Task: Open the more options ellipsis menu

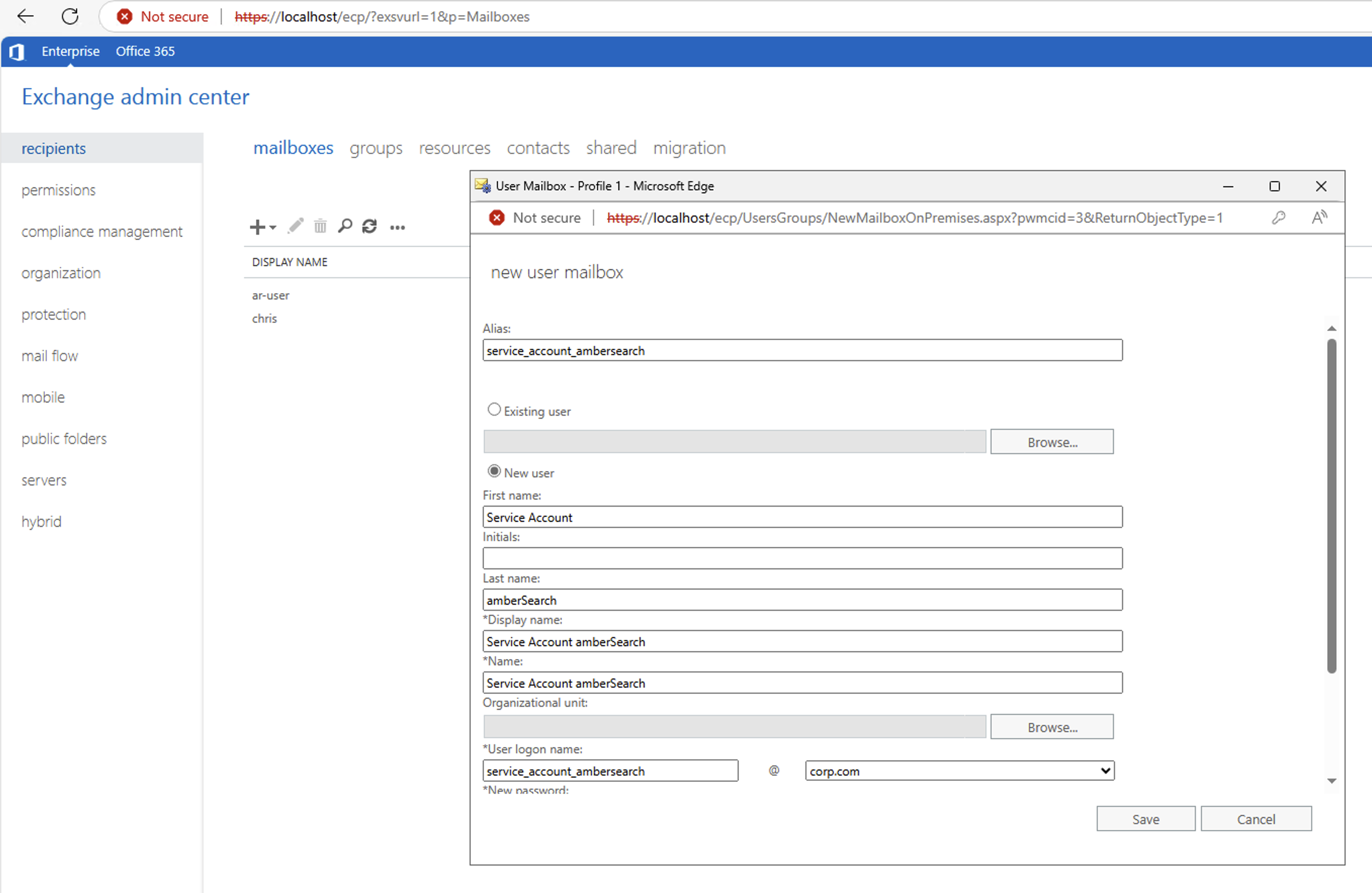Action: click(398, 228)
